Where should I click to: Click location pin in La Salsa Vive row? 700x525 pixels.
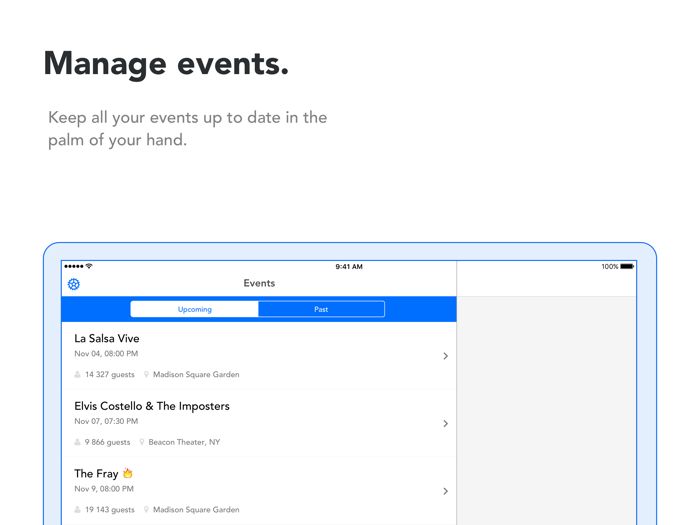pyautogui.click(x=146, y=375)
